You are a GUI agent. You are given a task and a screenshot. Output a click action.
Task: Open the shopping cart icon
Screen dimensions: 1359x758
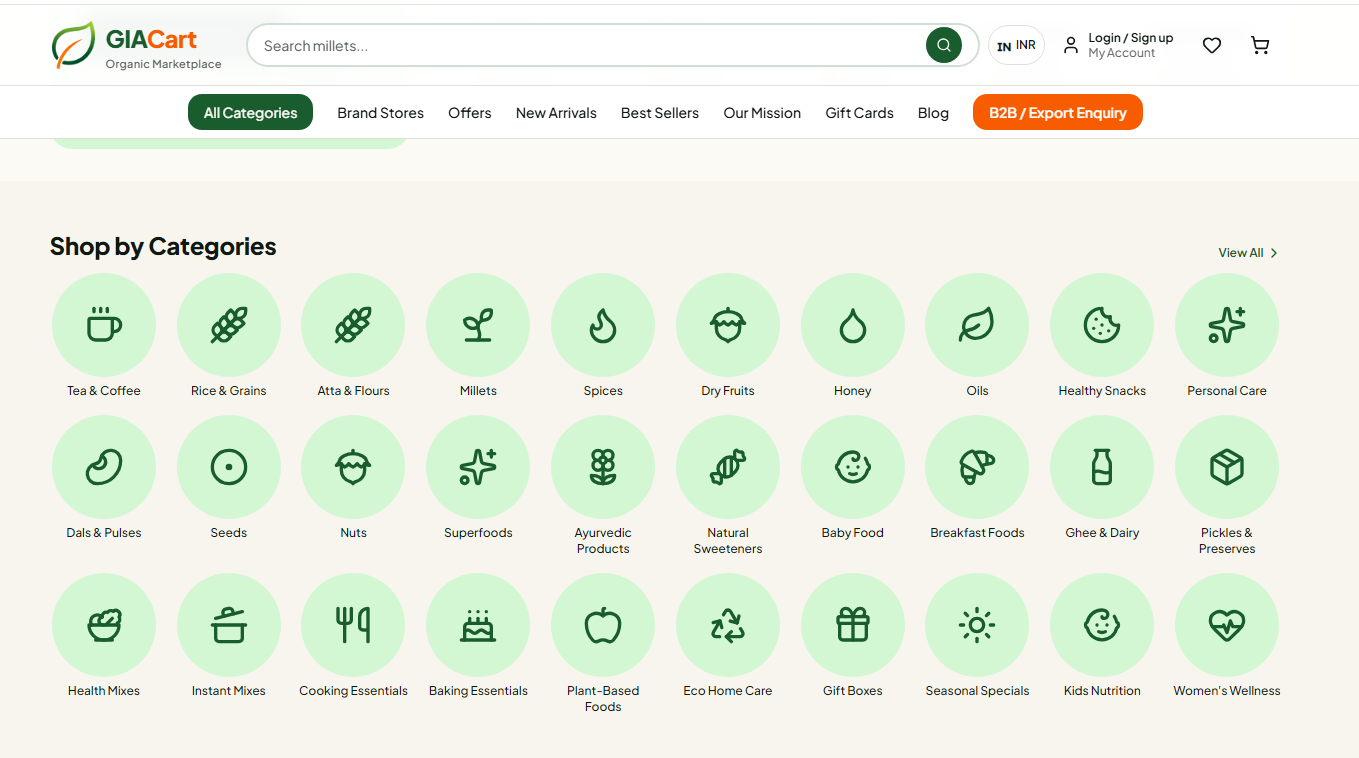tap(1260, 45)
